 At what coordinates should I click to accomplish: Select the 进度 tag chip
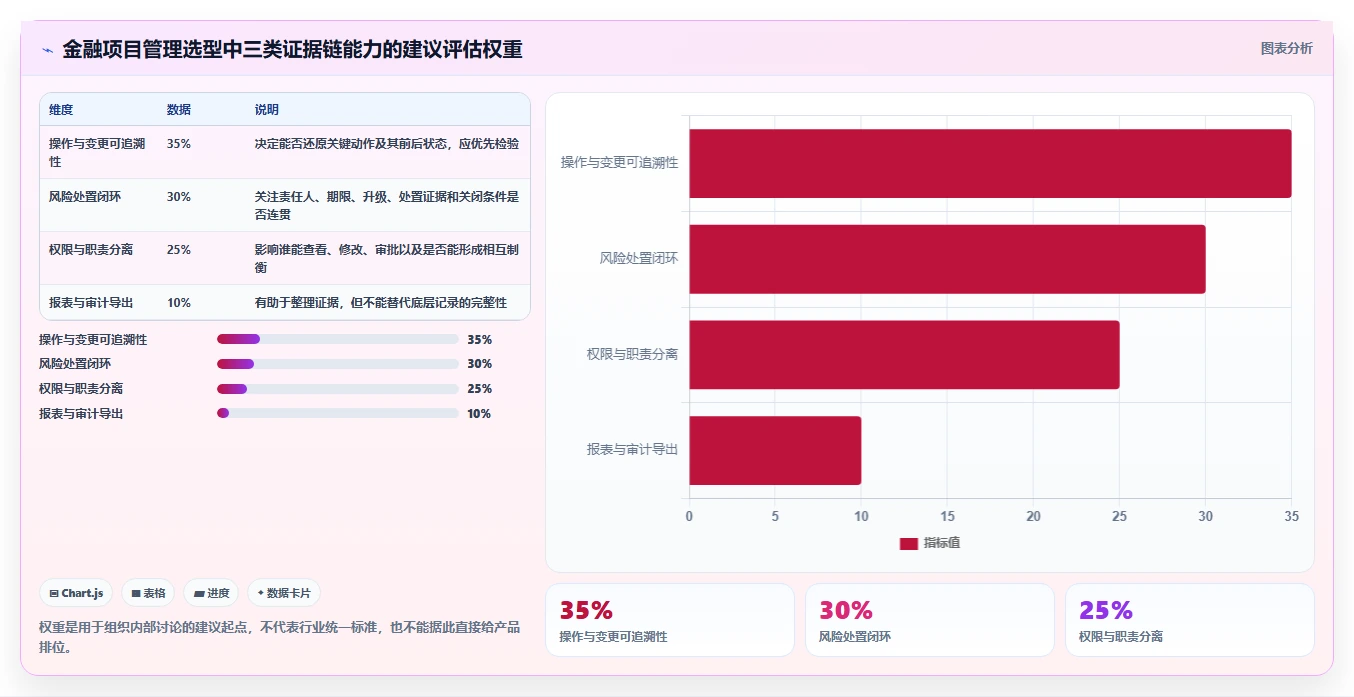point(211,593)
